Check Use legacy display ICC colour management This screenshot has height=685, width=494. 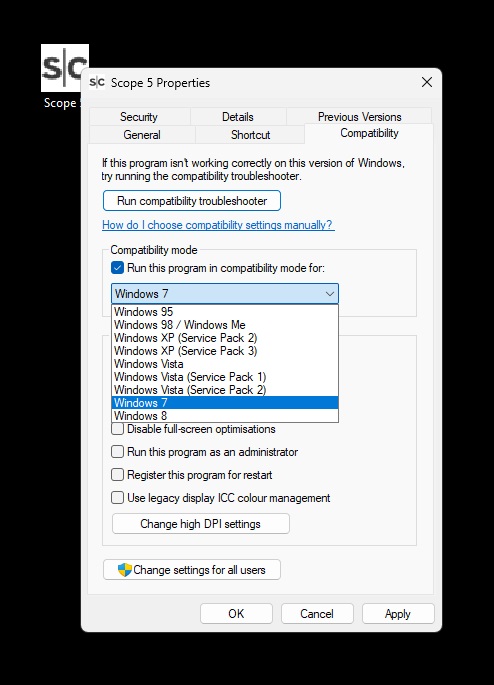(x=117, y=498)
